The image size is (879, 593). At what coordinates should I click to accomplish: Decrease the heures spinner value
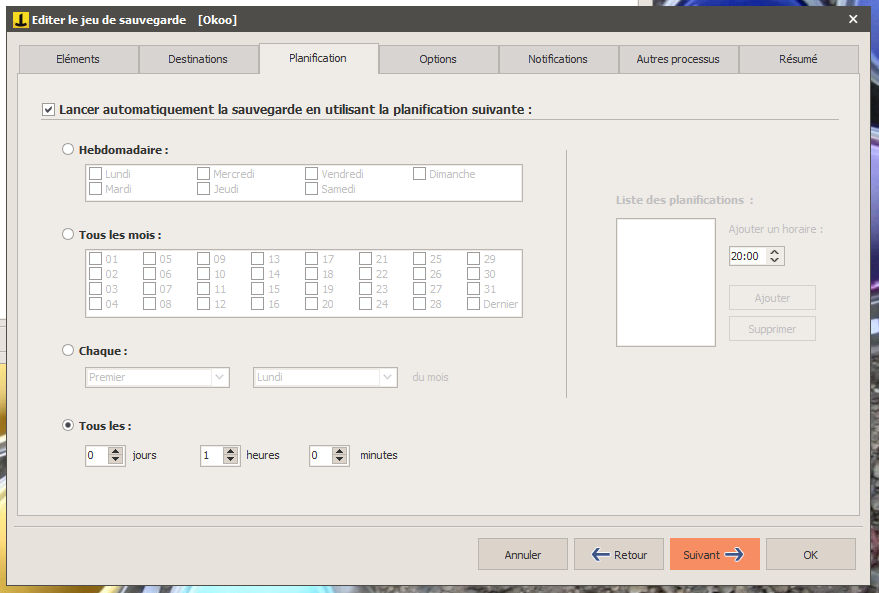pyautogui.click(x=231, y=460)
